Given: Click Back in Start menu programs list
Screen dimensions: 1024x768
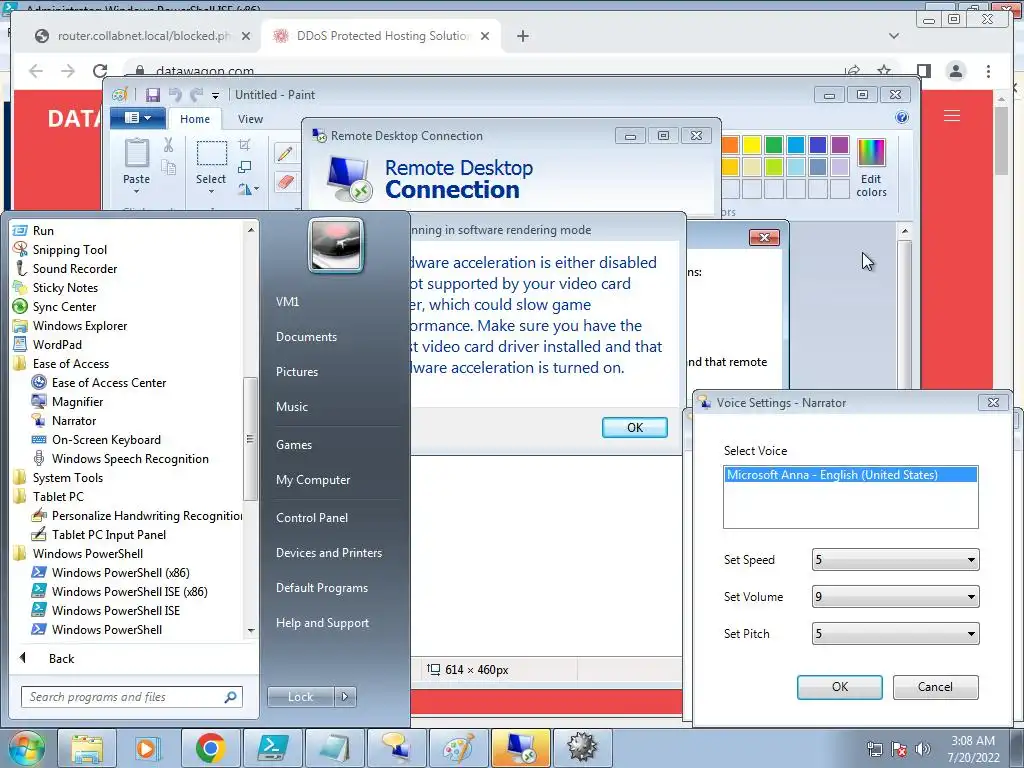Looking at the screenshot, I should [61, 658].
